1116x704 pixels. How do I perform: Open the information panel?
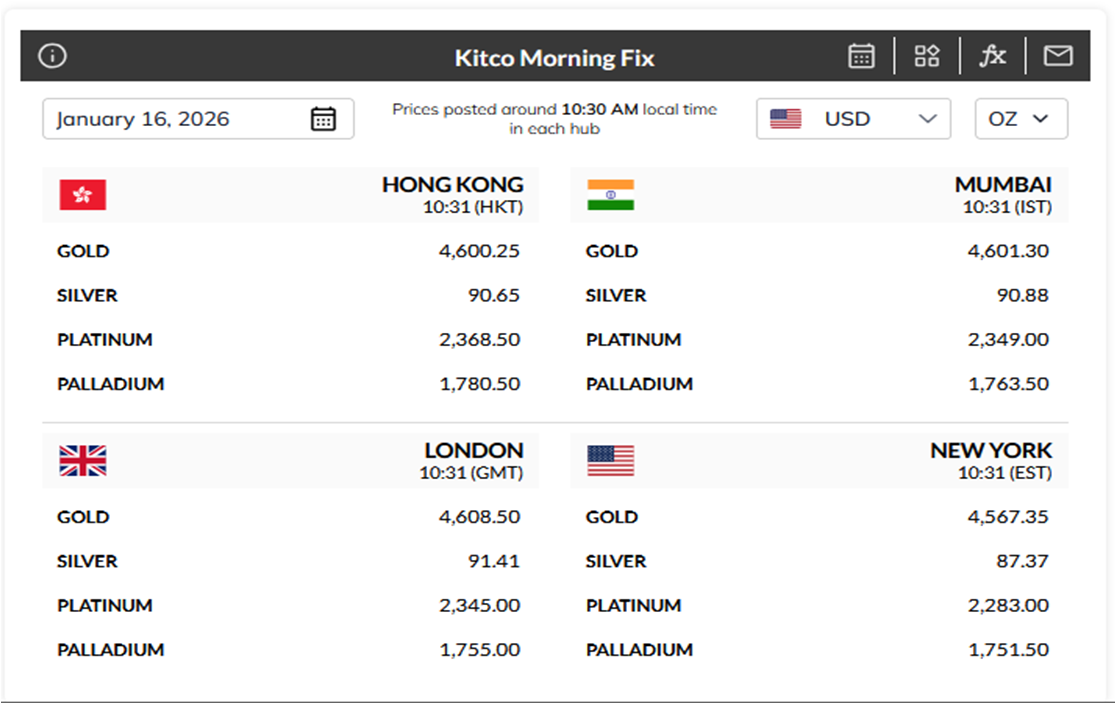[52, 55]
